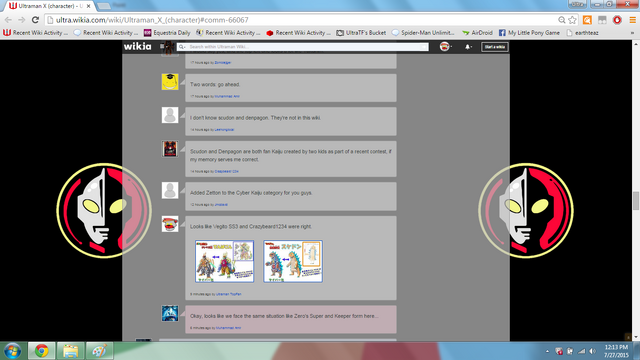The height and width of the screenshot is (360, 640).
Task: Open the AirDroid bookmark
Action: tap(477, 33)
